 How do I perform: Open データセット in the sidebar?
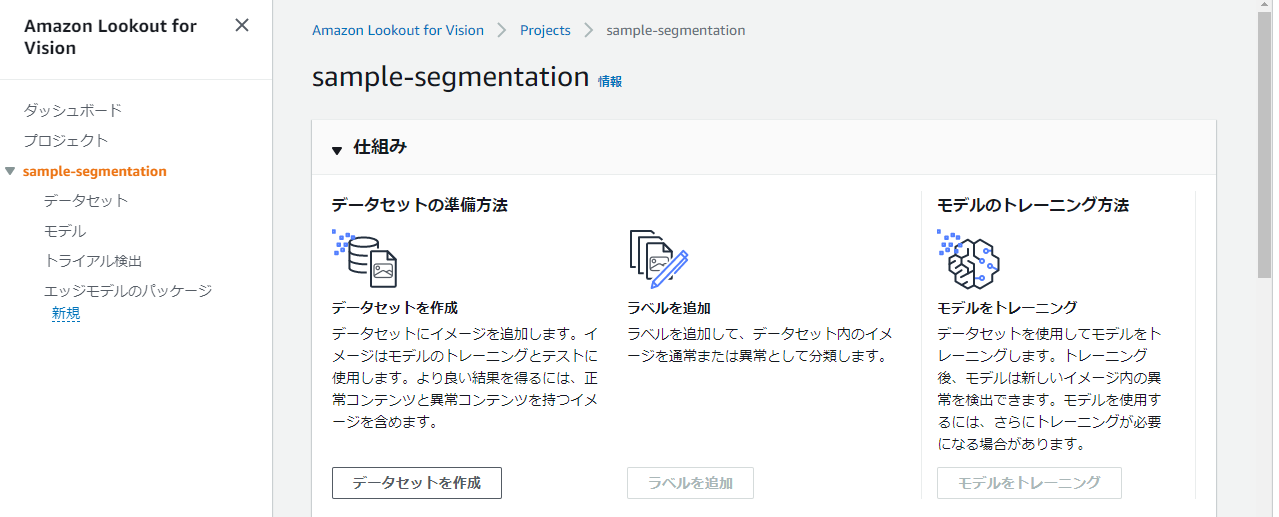tap(86, 200)
